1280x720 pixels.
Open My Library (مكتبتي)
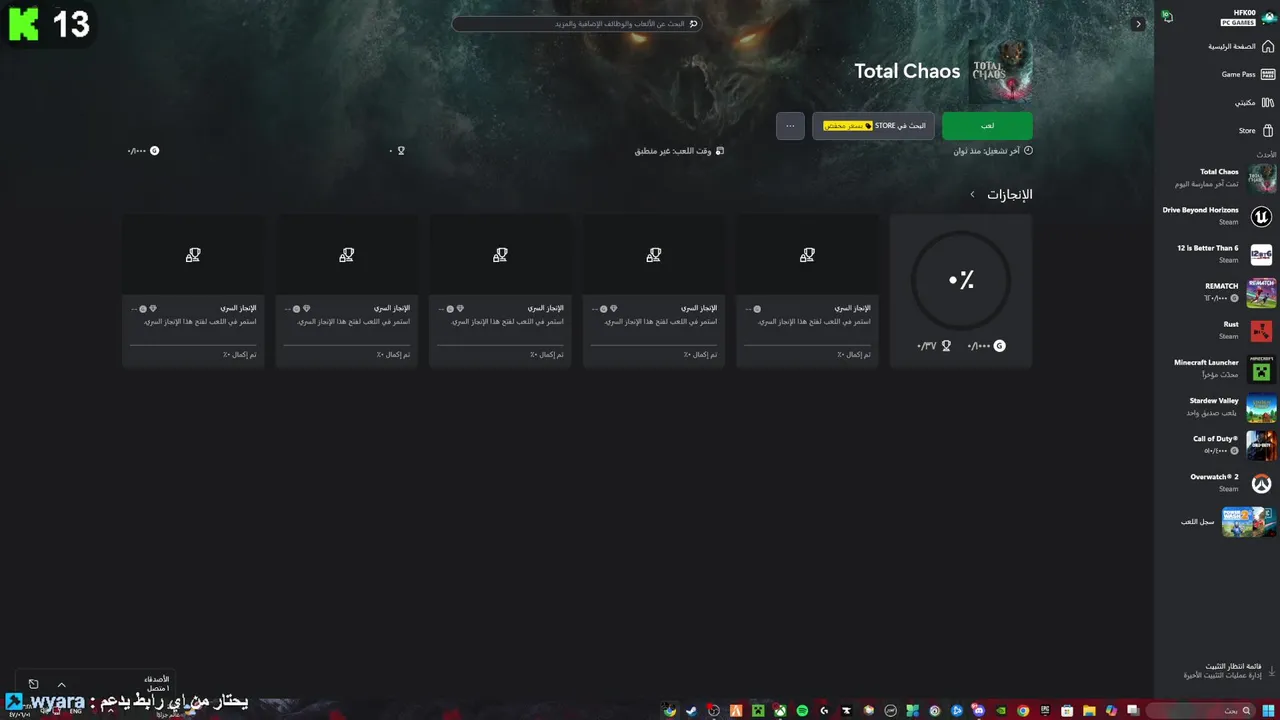(x=1253, y=102)
